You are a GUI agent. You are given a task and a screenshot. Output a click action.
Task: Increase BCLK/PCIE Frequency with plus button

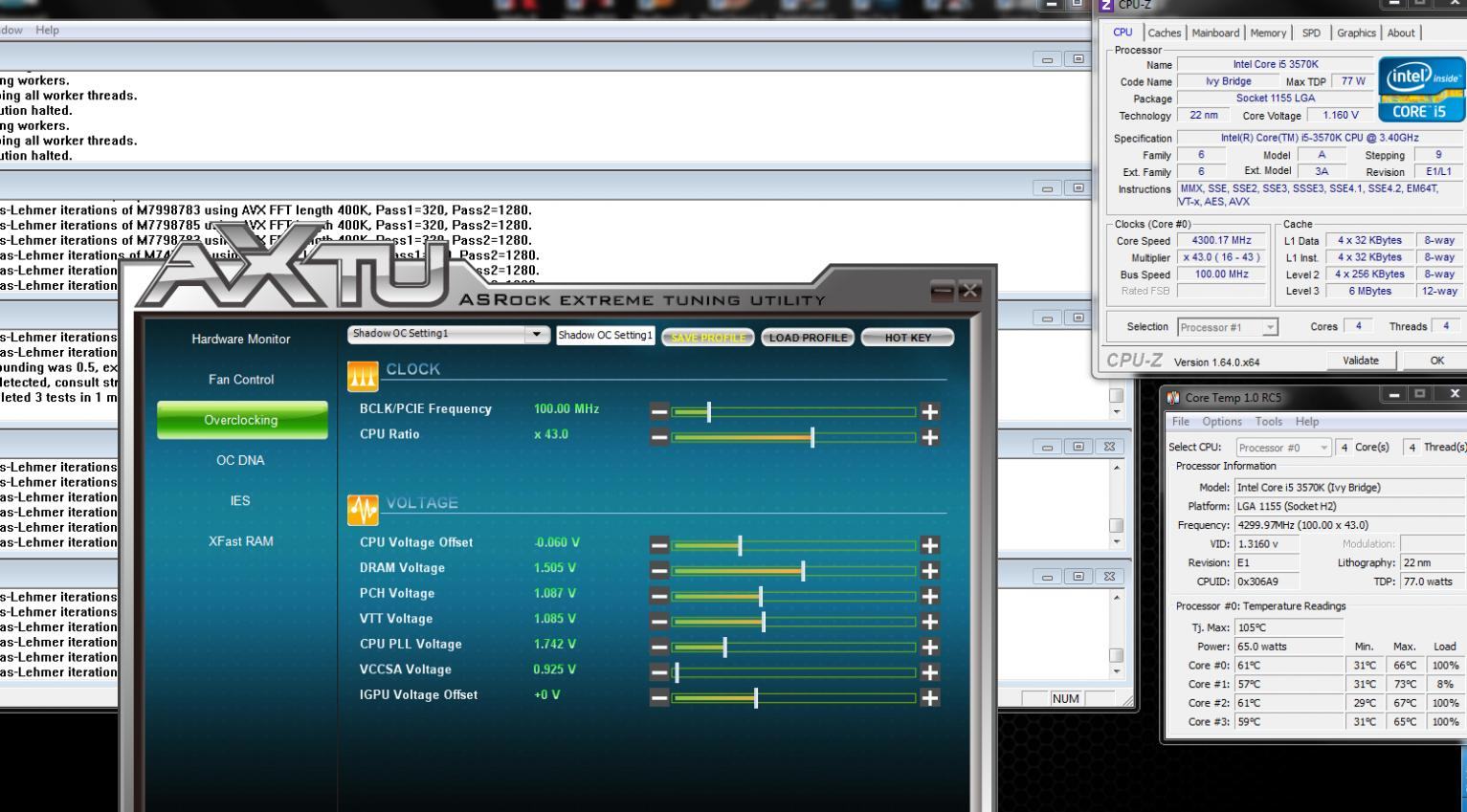(929, 412)
